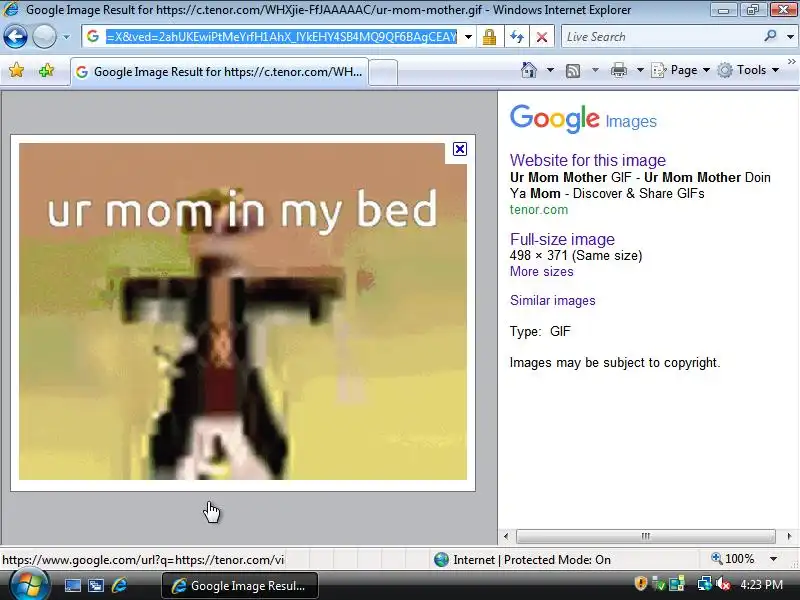
Task: Open Website for this image link
Action: [x=588, y=160]
